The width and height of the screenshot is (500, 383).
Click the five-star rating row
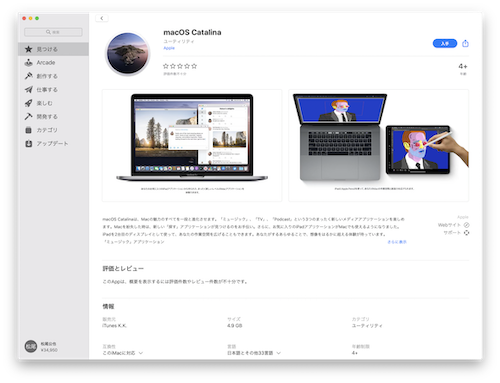tap(180, 66)
